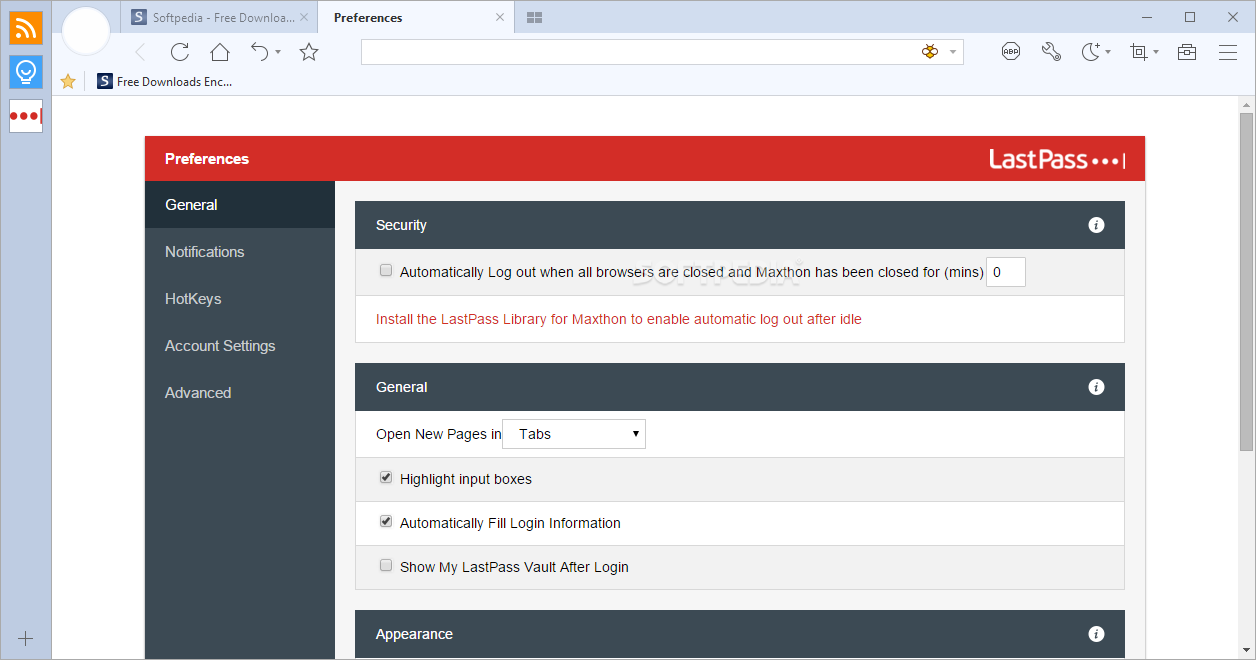Viewport: 1256px width, 660px height.
Task: Go to the home page icon
Action: click(220, 52)
